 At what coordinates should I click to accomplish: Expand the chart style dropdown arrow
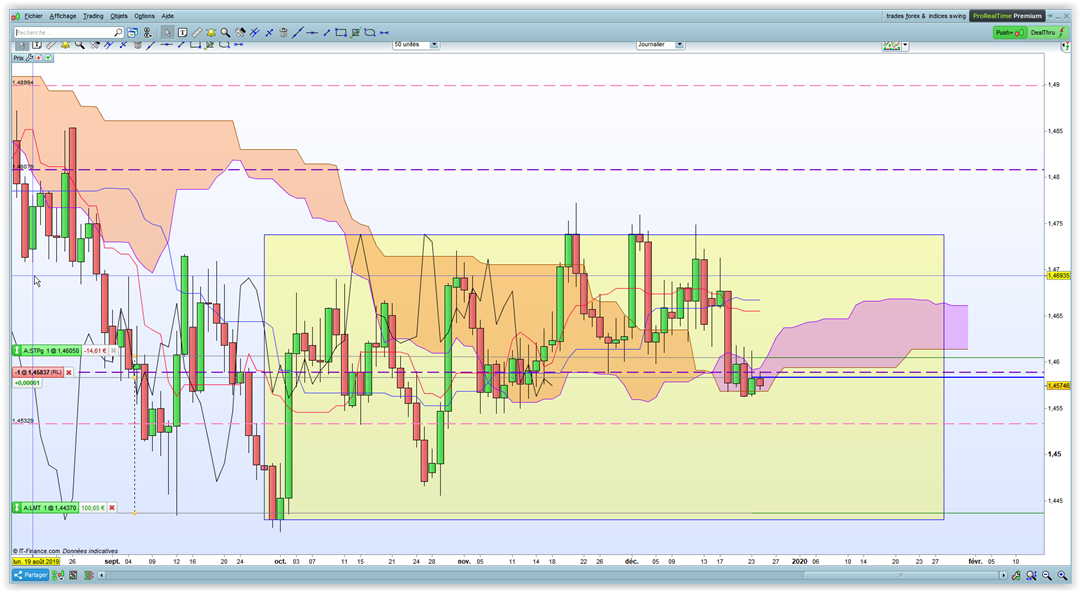tap(905, 45)
